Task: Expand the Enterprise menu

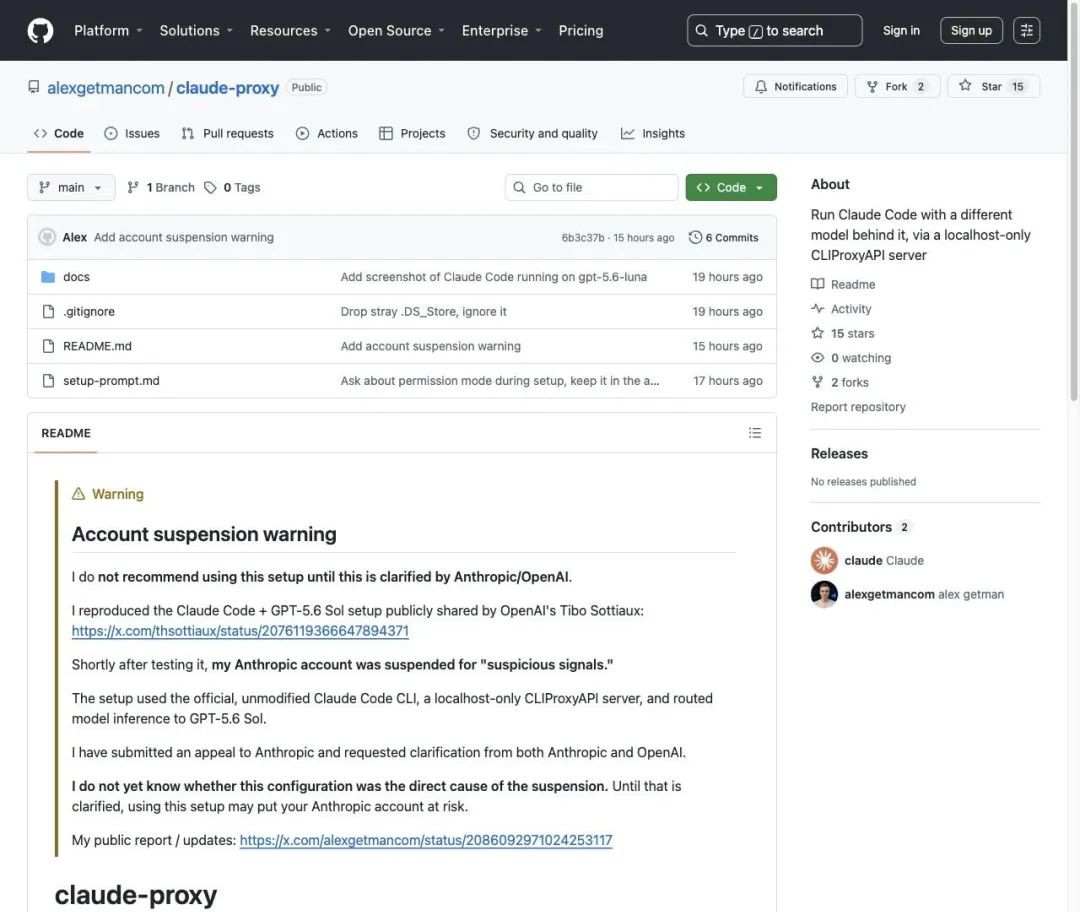Action: [501, 30]
